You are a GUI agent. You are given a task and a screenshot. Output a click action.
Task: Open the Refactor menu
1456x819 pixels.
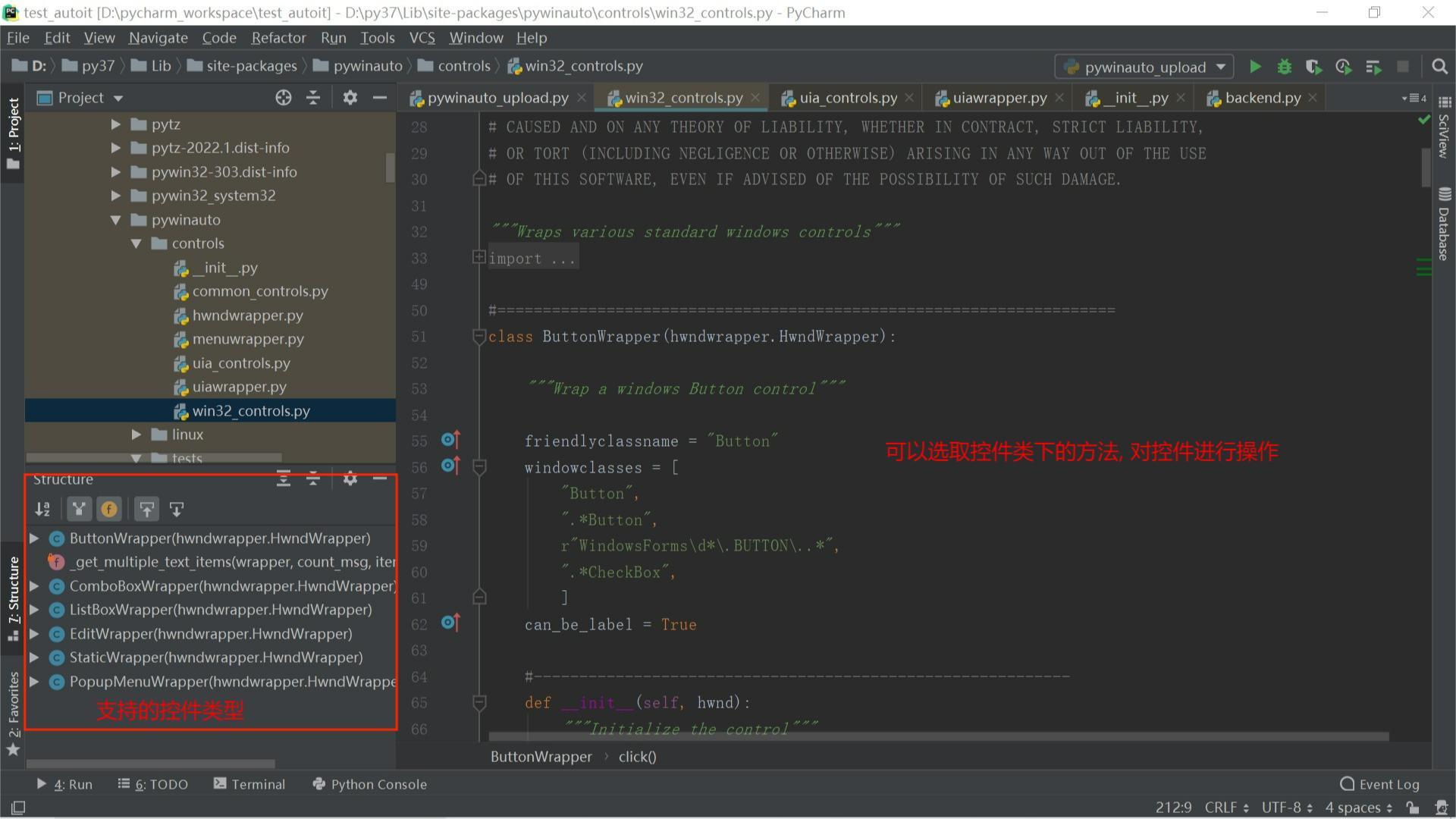278,38
